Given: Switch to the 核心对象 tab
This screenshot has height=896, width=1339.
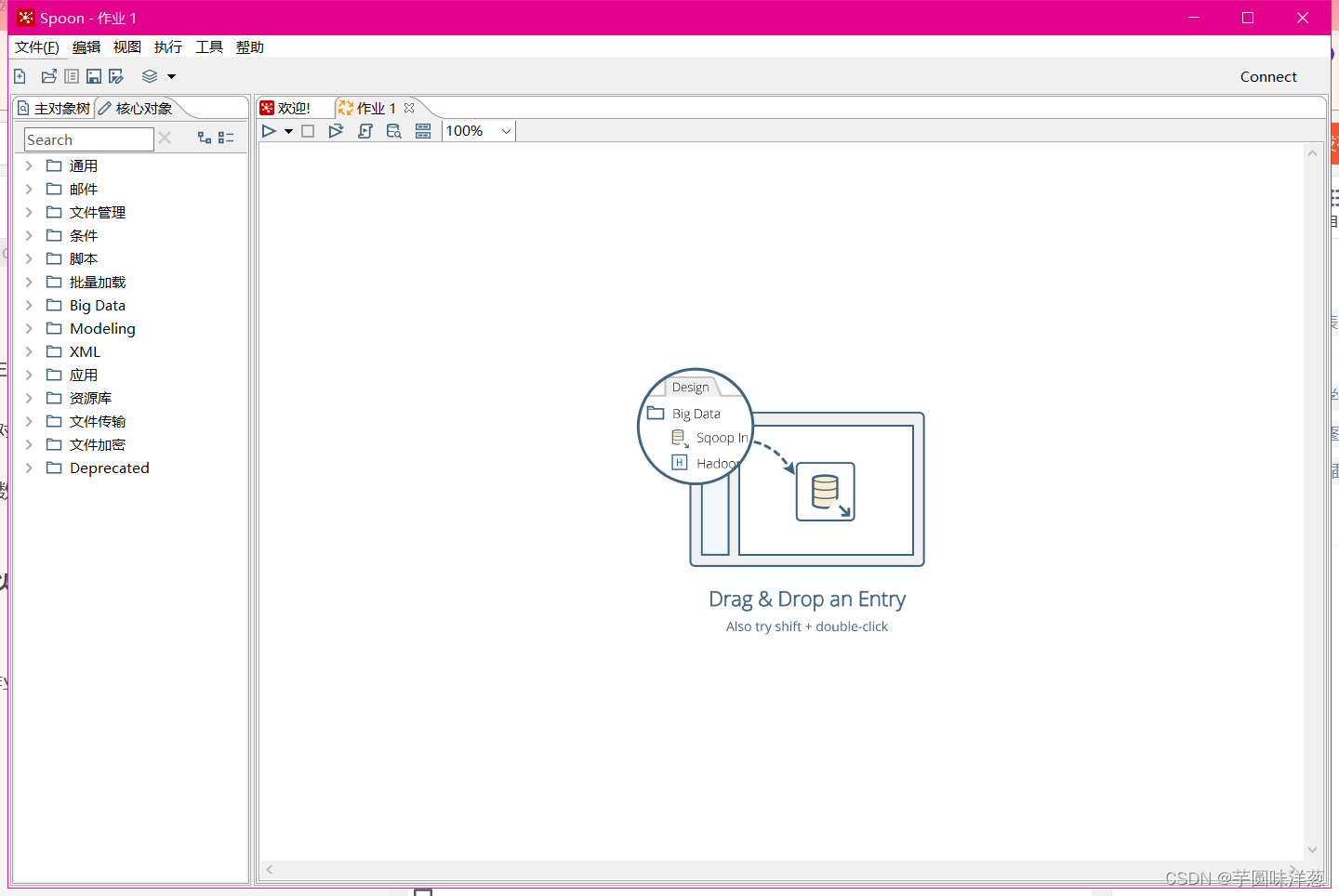Looking at the screenshot, I should tap(137, 109).
